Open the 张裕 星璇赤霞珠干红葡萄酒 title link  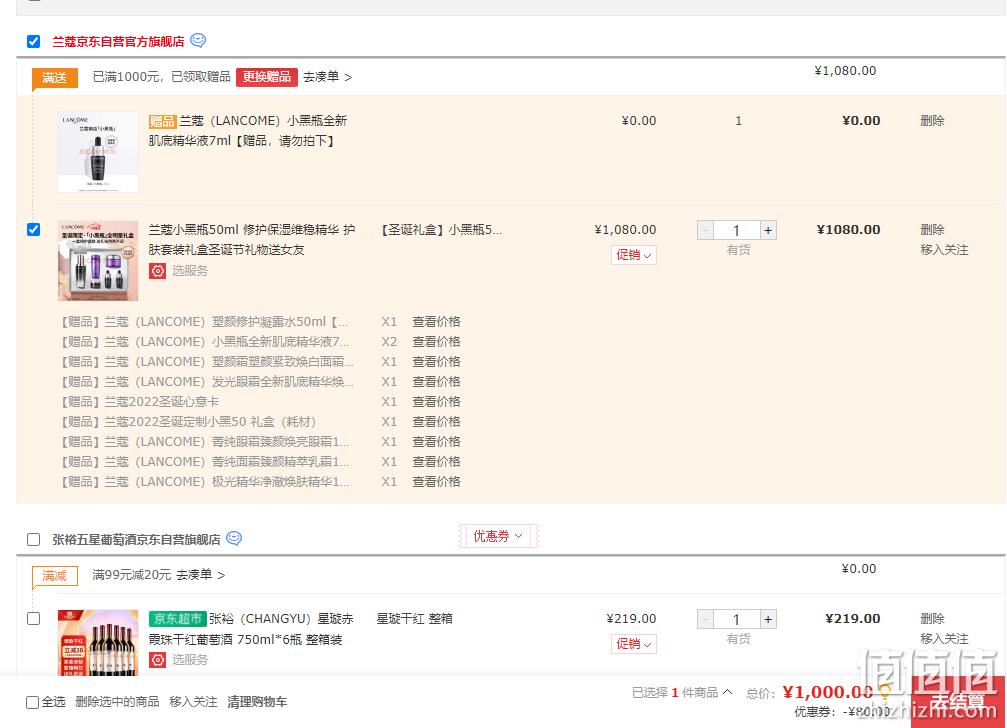click(252, 629)
